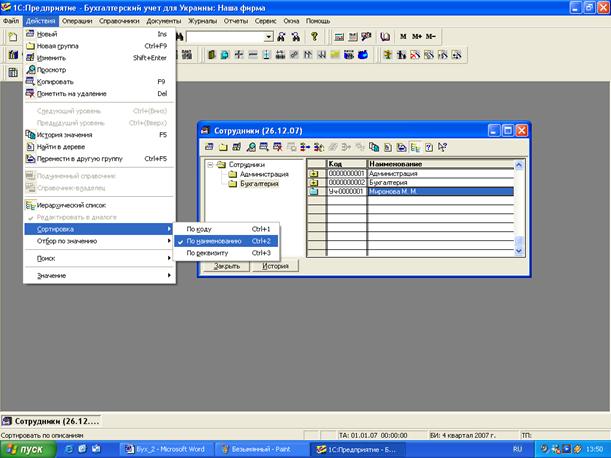The height and width of the screenshot is (458, 611).
Task: Click the question mark description icon in Сотрудники toolbar
Action: pos(429,147)
